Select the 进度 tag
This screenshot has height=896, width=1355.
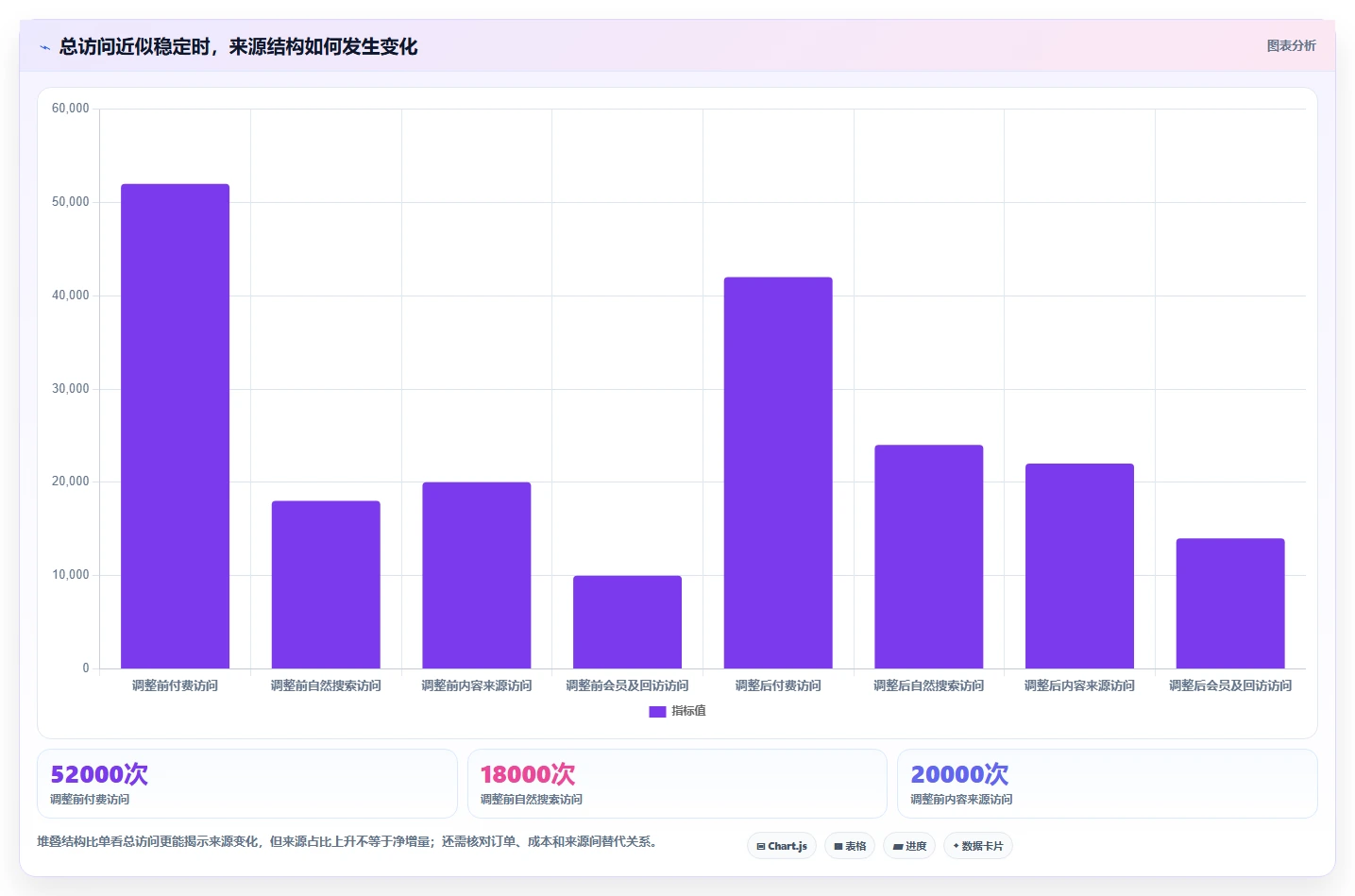point(909,846)
